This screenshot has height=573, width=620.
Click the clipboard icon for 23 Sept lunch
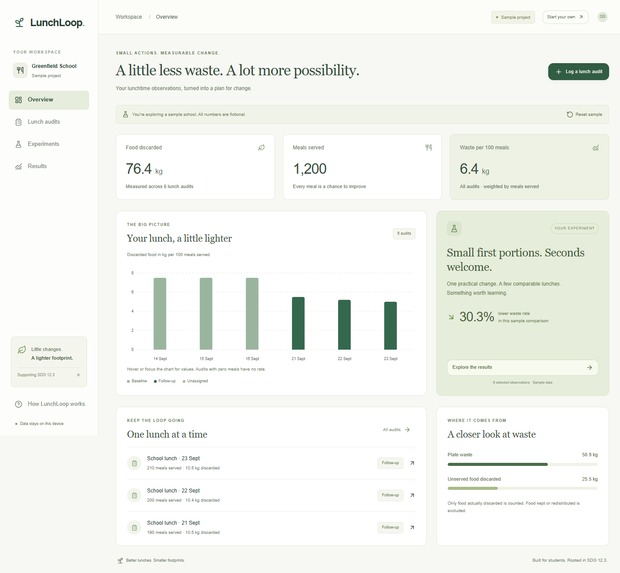(134, 463)
